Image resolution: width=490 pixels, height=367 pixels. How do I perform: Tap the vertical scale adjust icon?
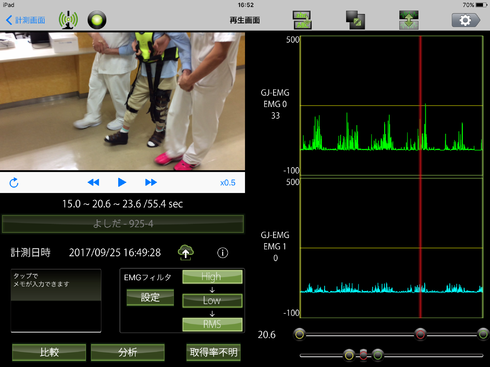(x=409, y=20)
